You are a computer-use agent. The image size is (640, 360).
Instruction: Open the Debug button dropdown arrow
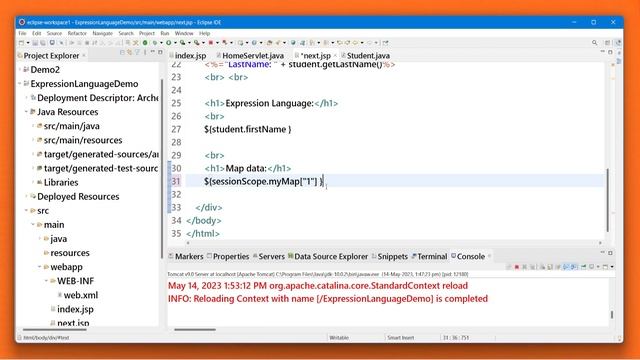161,43
